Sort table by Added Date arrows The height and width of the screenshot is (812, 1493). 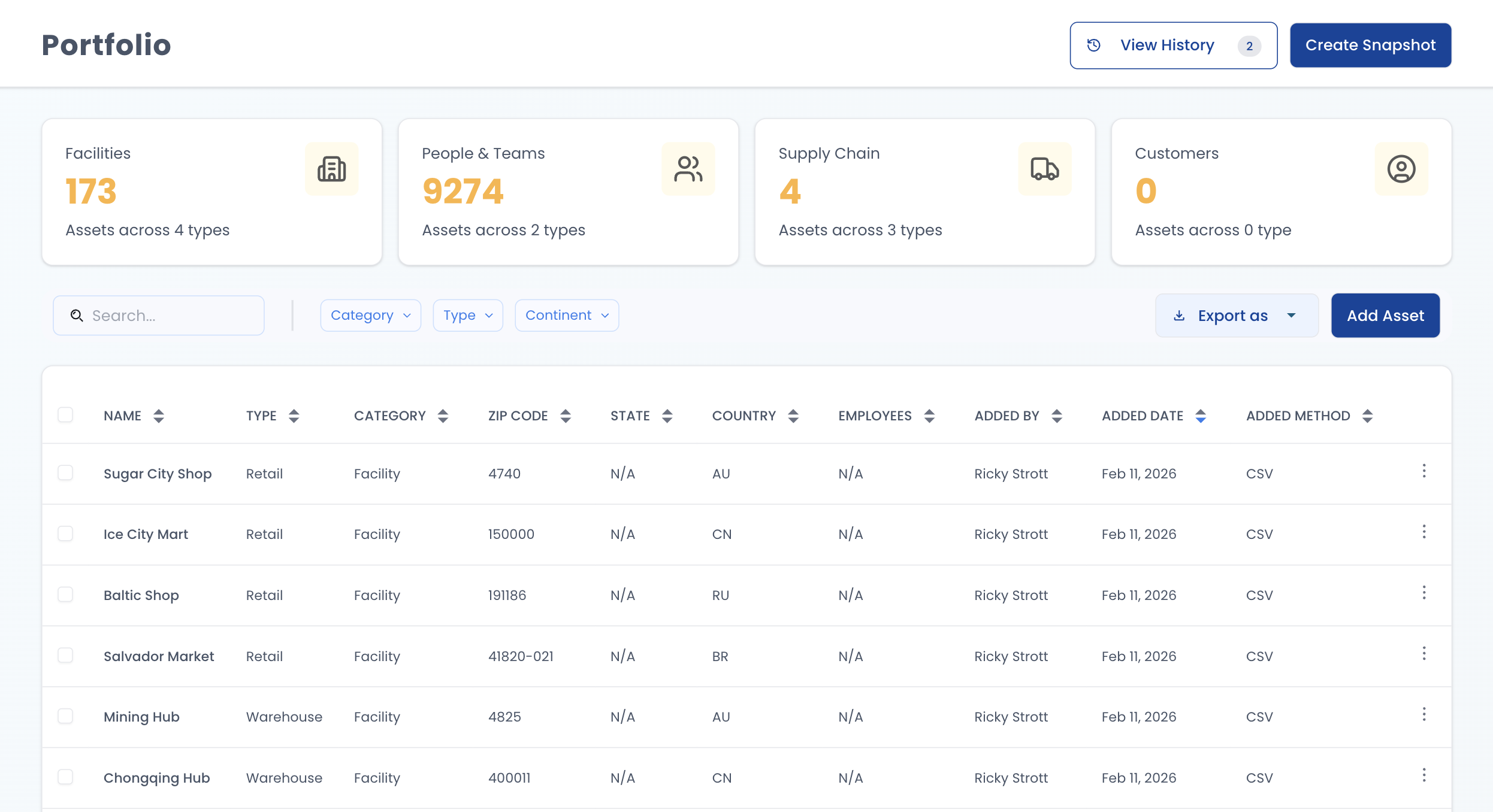click(1201, 416)
